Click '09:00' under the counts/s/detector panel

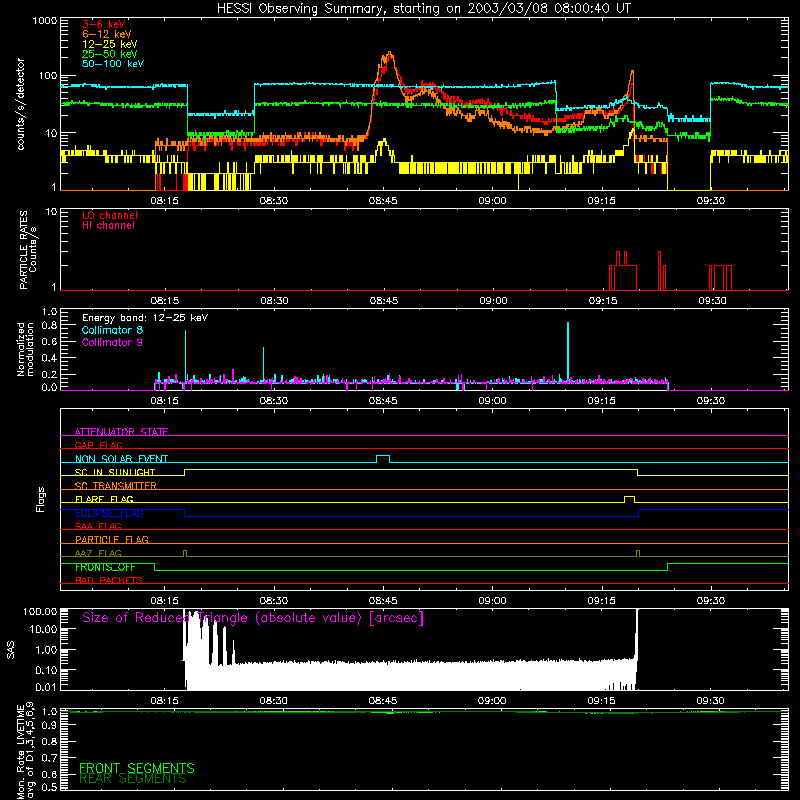click(492, 201)
